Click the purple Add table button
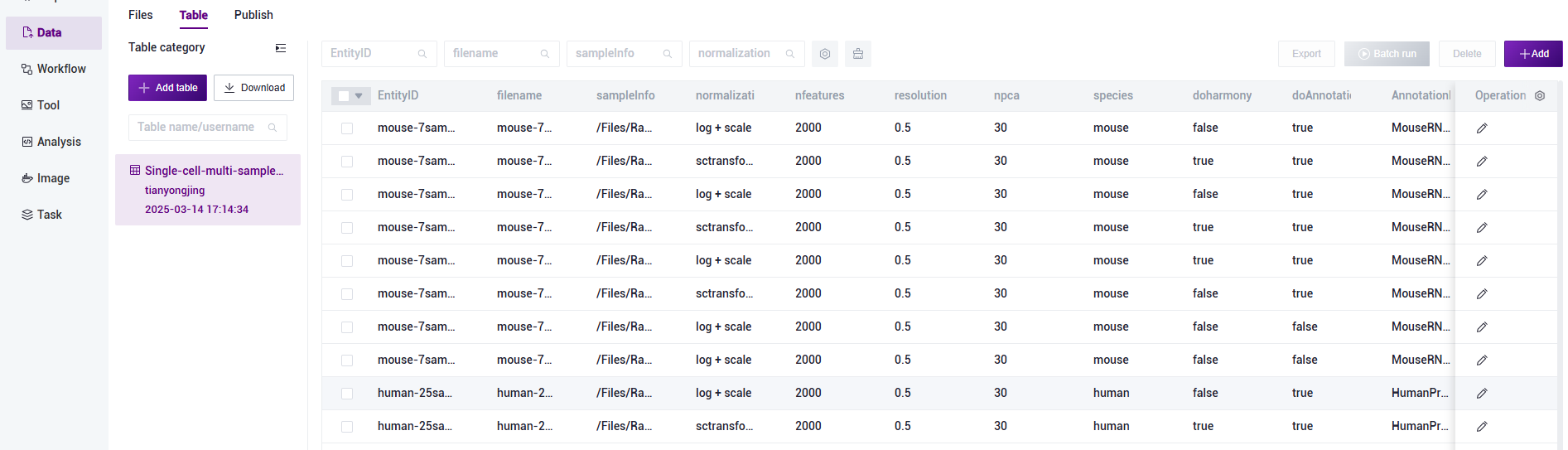 (167, 88)
